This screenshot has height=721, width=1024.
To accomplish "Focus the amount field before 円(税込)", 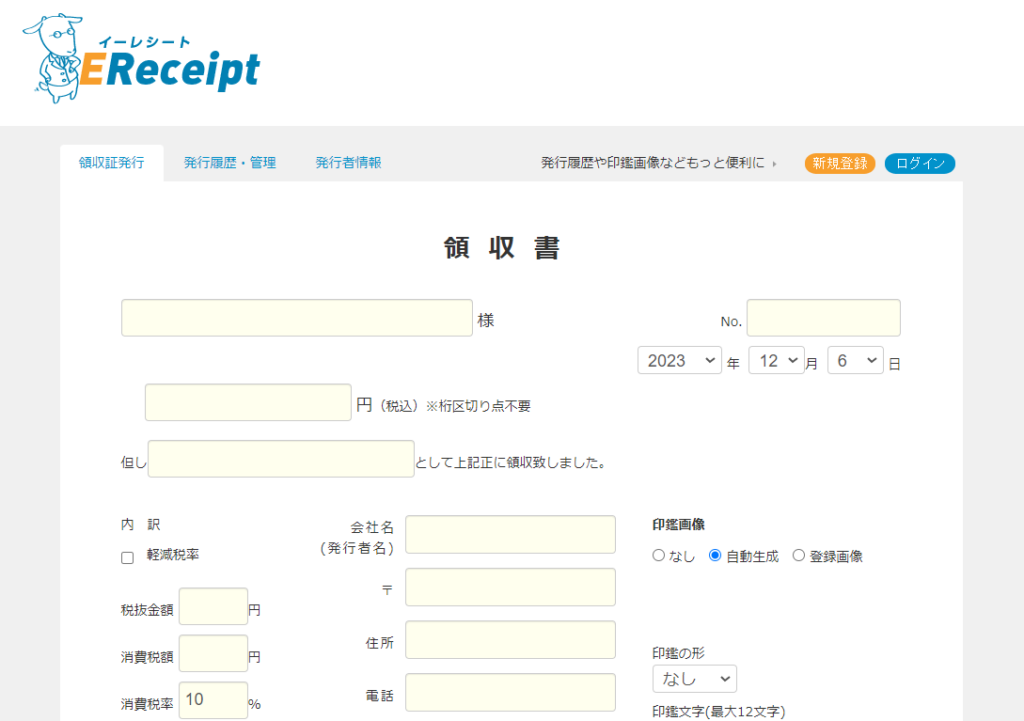I will point(248,403).
